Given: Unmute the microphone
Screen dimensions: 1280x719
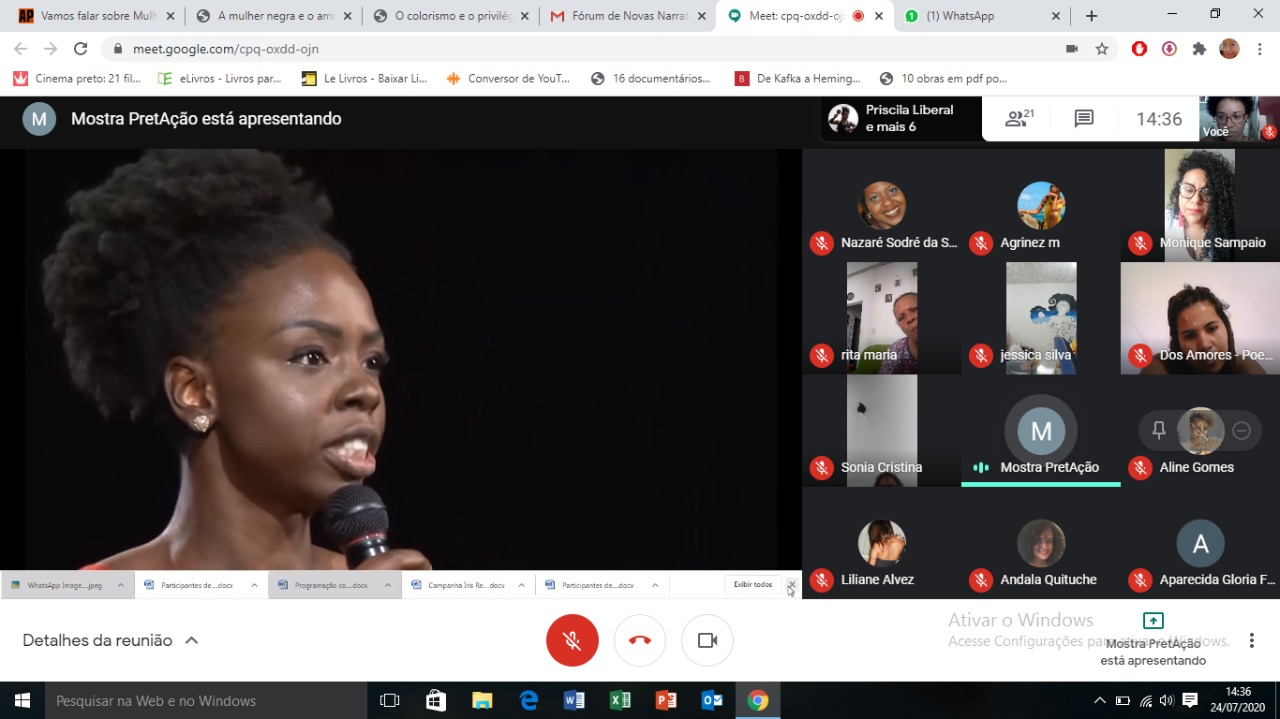Looking at the screenshot, I should pos(572,640).
